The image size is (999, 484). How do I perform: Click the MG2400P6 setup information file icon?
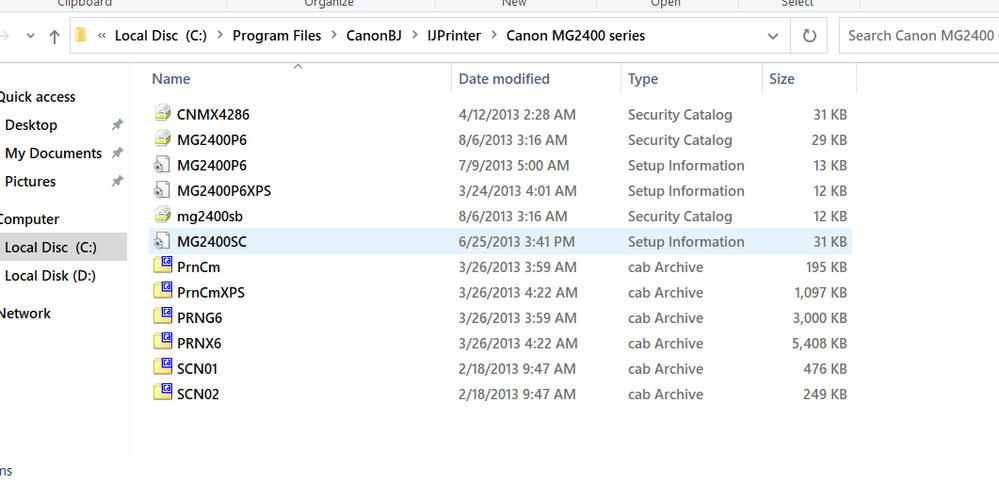[x=162, y=164]
